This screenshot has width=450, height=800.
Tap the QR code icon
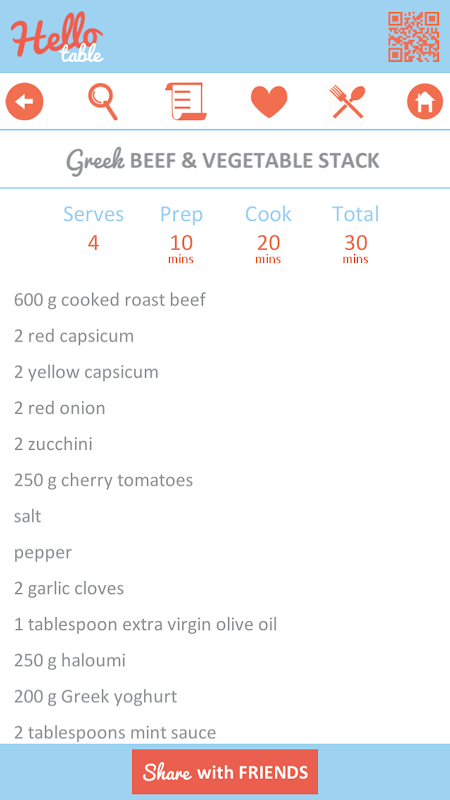[x=414, y=37]
